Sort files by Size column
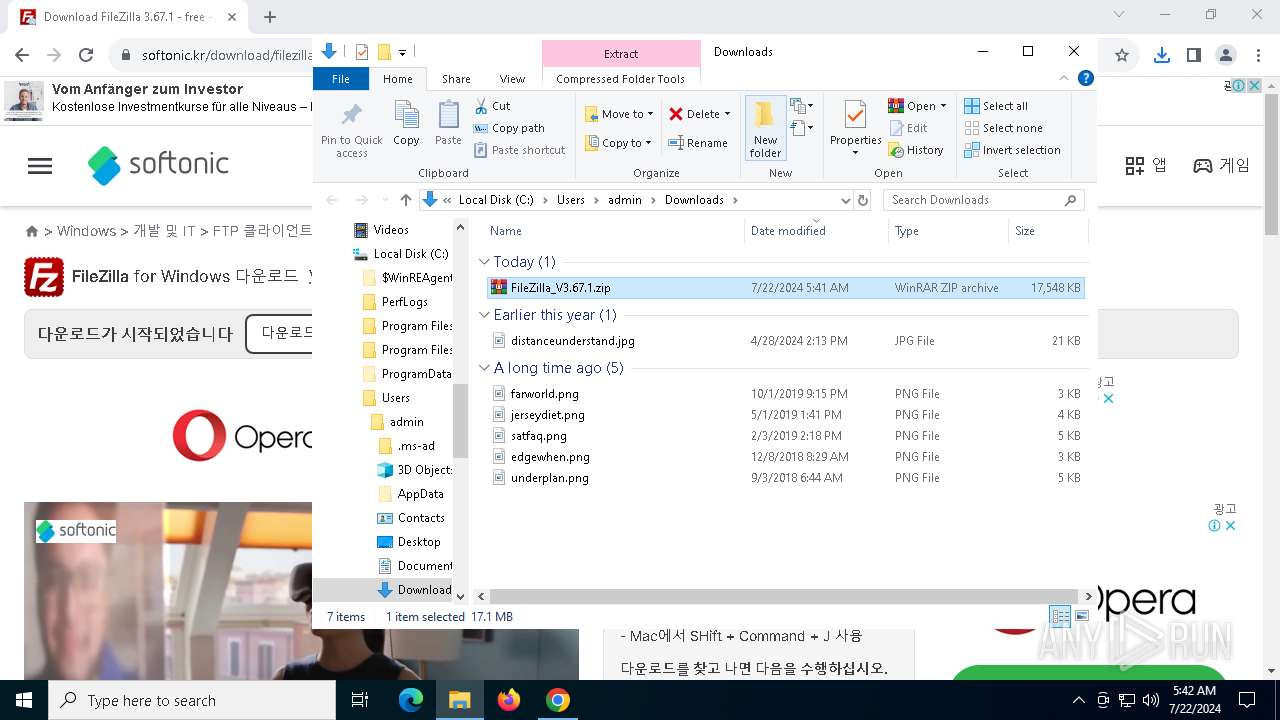 tap(1047, 231)
